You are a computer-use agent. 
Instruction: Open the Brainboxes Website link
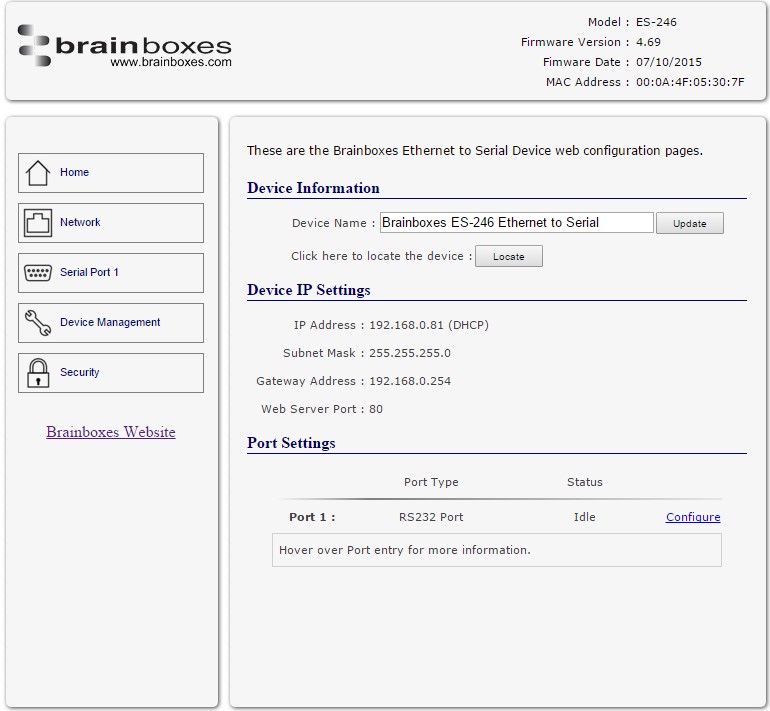(111, 432)
